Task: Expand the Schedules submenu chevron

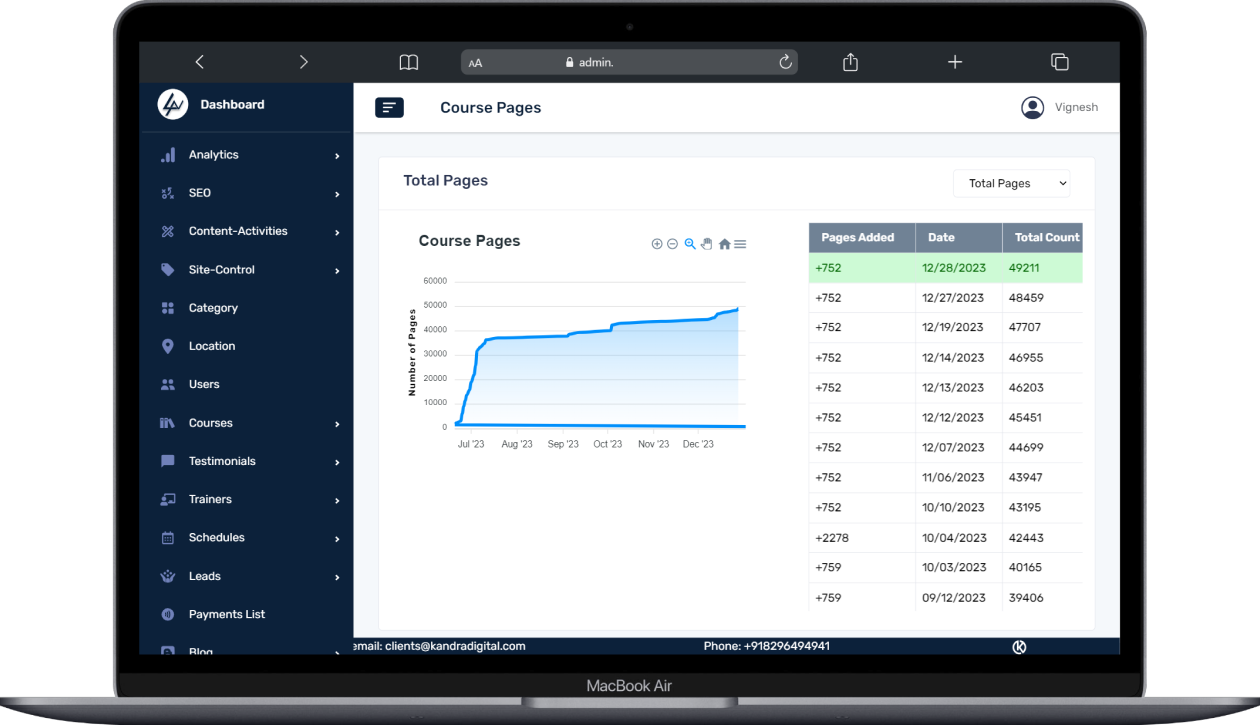Action: tap(337, 539)
